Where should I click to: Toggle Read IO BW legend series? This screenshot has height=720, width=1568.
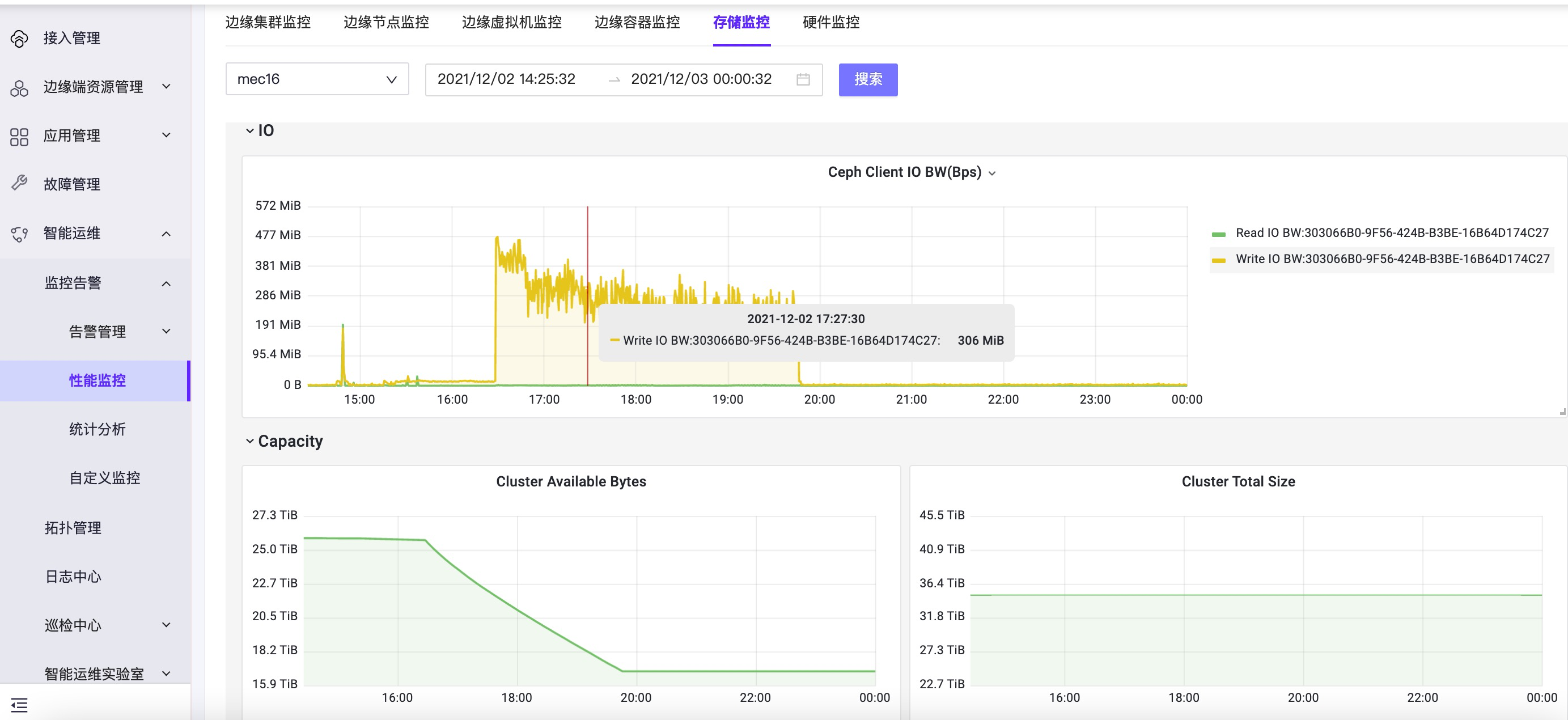(1391, 233)
